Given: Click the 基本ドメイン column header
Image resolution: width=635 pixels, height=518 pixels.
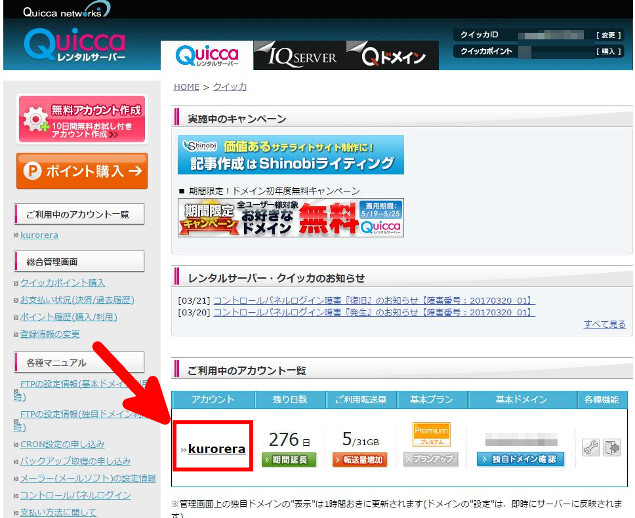Looking at the screenshot, I should pos(522,400).
